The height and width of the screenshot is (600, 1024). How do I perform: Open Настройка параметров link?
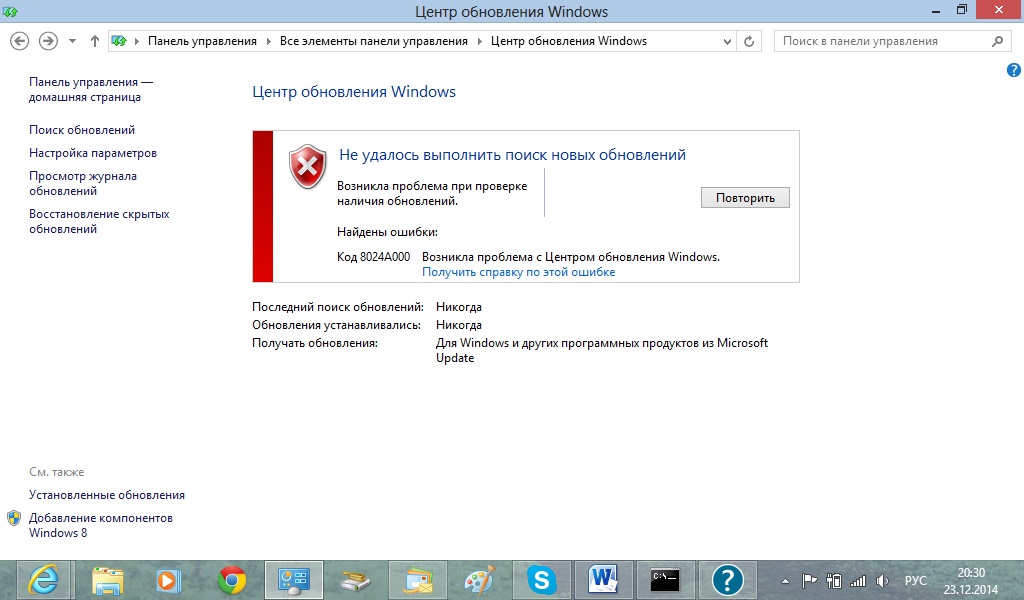coord(93,153)
